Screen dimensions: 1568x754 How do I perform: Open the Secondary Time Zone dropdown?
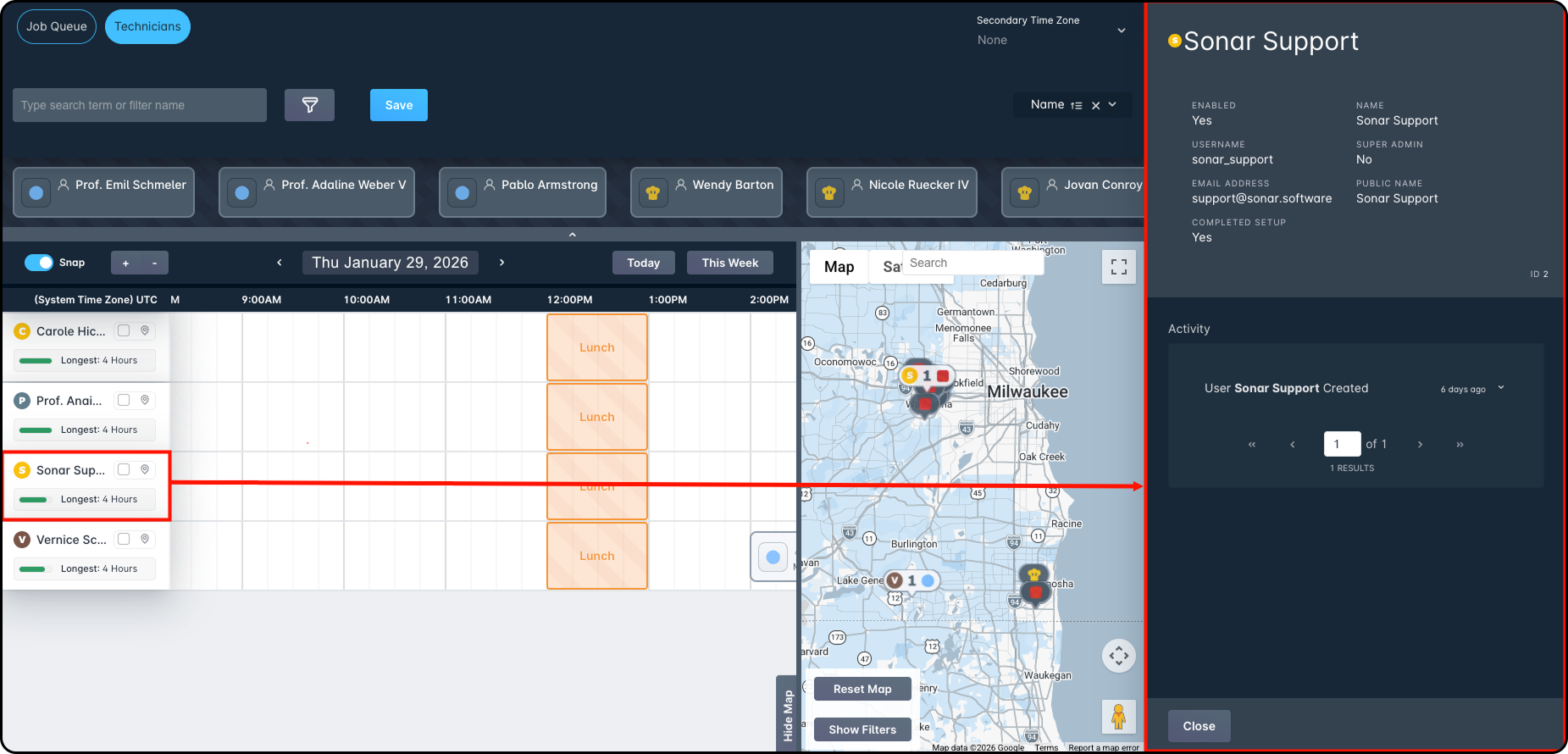point(1051,31)
